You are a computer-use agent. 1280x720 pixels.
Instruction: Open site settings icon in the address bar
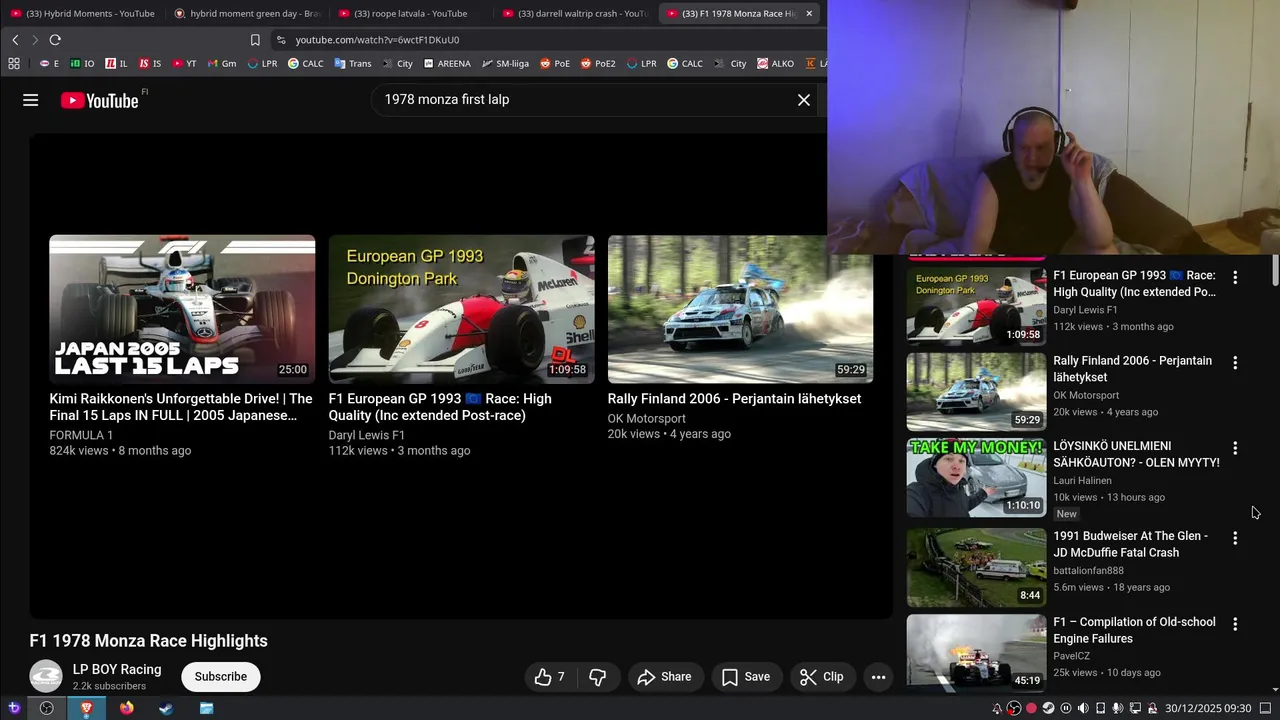281,40
